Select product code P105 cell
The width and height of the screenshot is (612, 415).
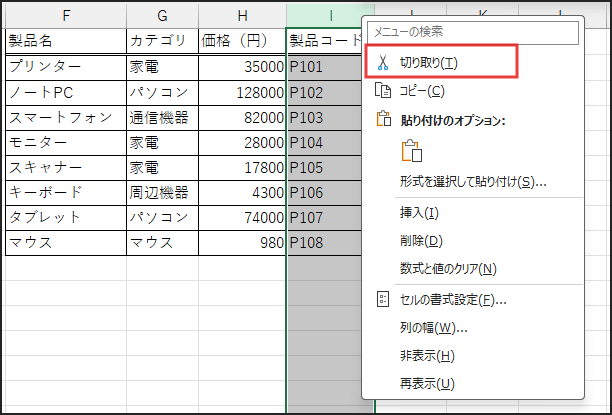(325, 168)
